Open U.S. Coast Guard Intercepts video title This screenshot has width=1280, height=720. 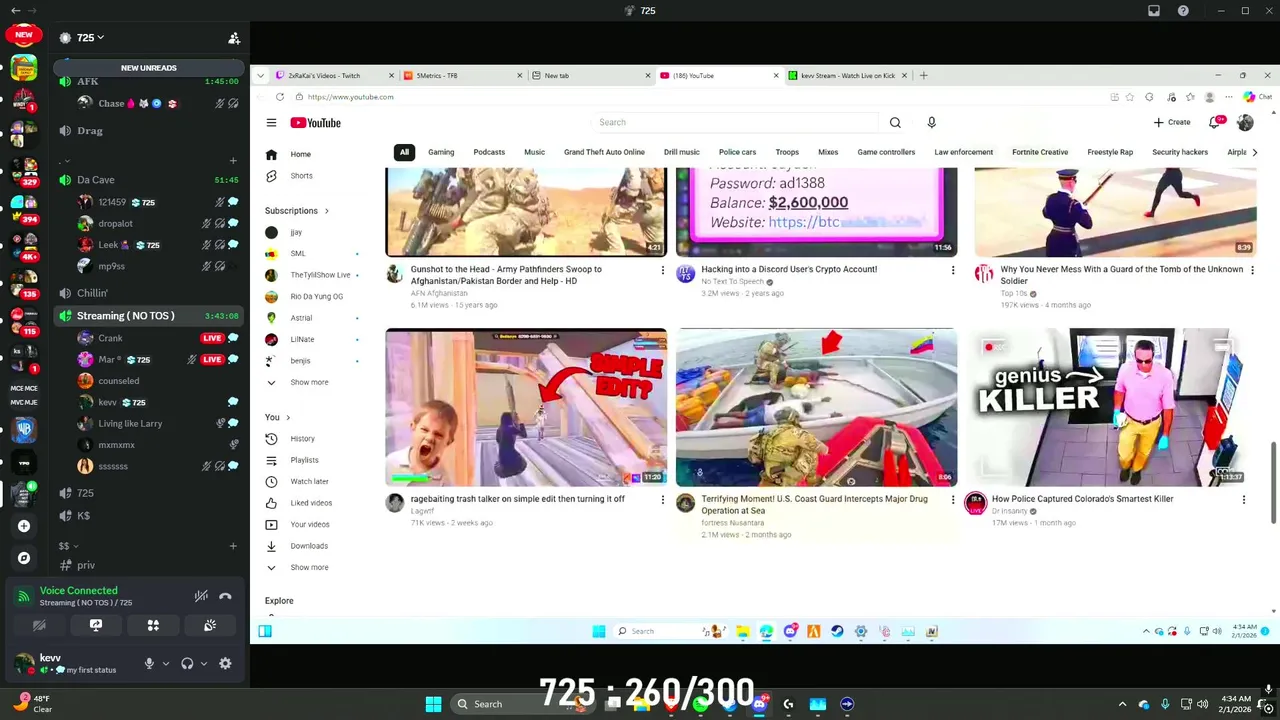[814, 505]
